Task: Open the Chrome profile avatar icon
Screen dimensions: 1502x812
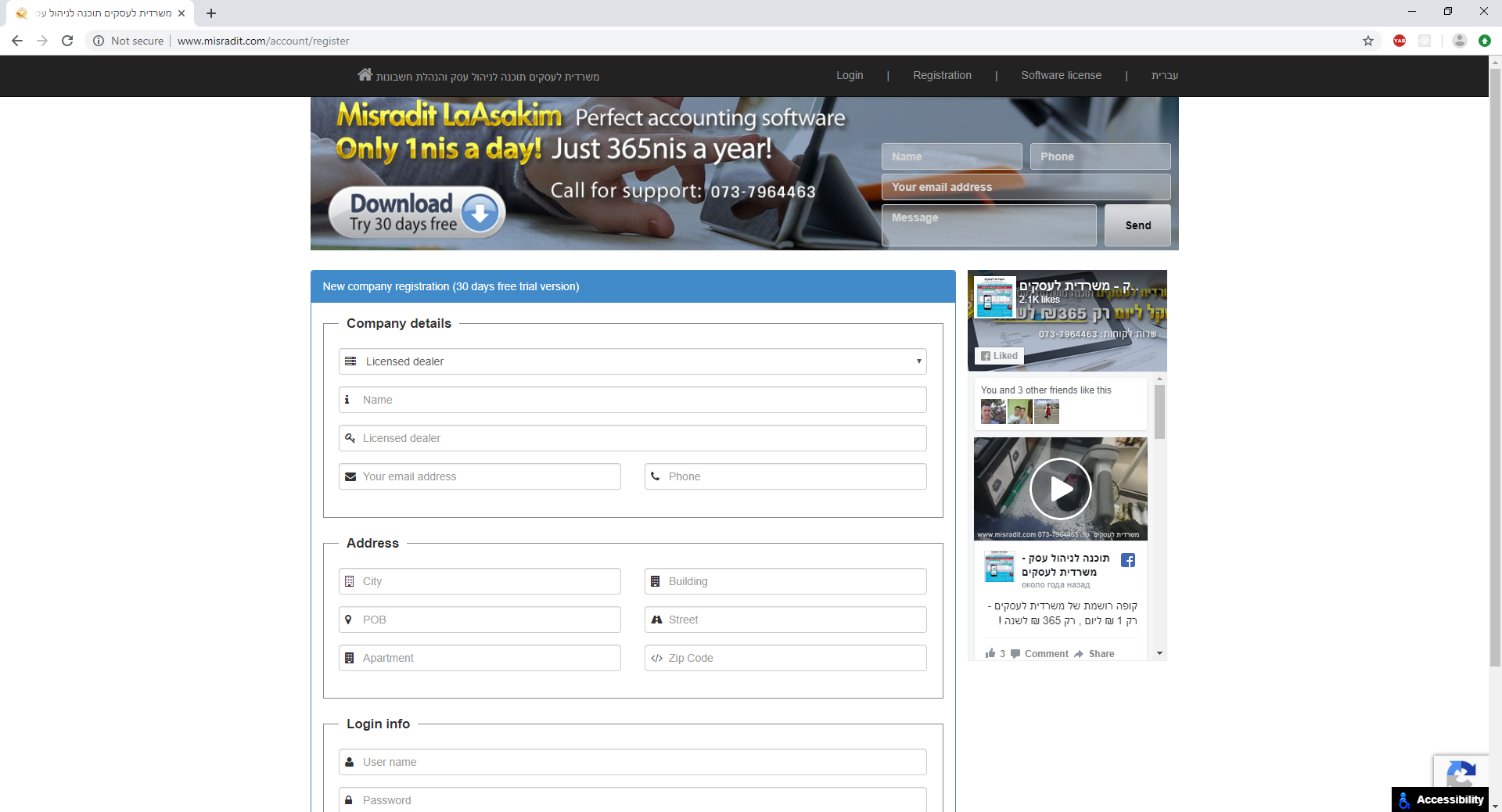Action: [x=1459, y=41]
